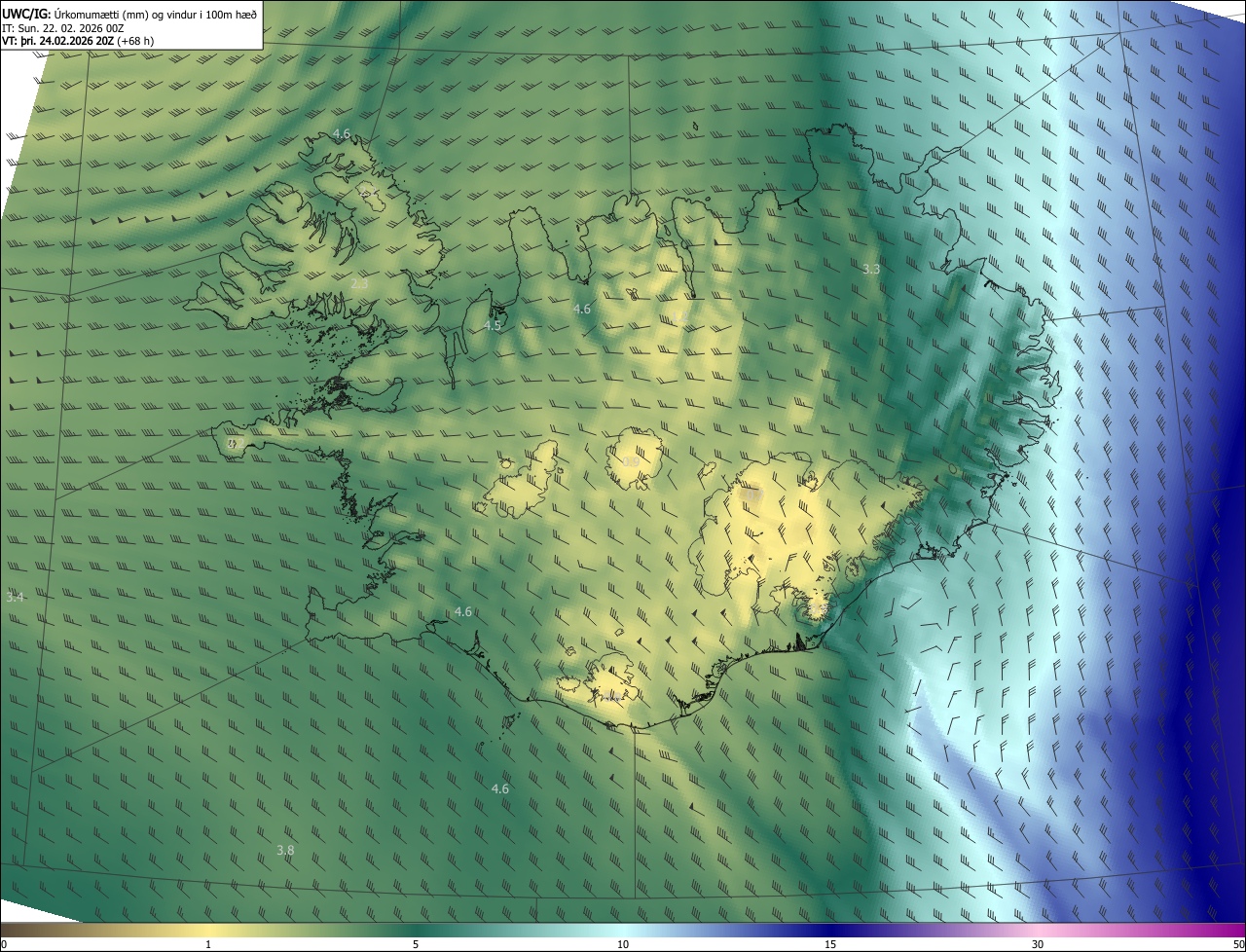Click the '1' label on the colour scale

click(208, 944)
